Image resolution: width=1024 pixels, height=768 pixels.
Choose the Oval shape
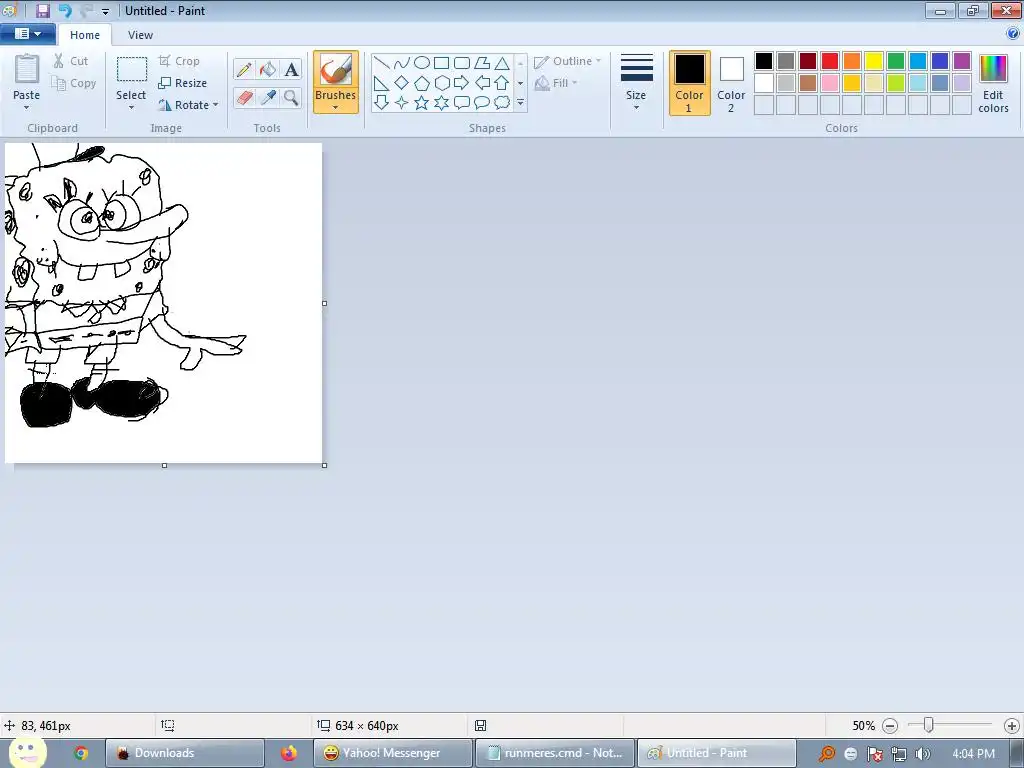(422, 63)
